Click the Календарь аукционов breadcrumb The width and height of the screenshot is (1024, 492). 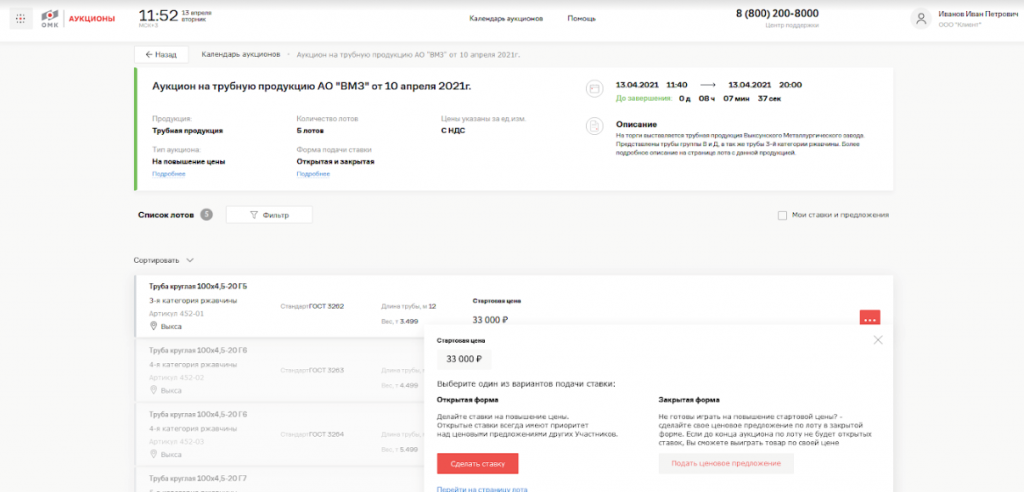[x=240, y=54]
